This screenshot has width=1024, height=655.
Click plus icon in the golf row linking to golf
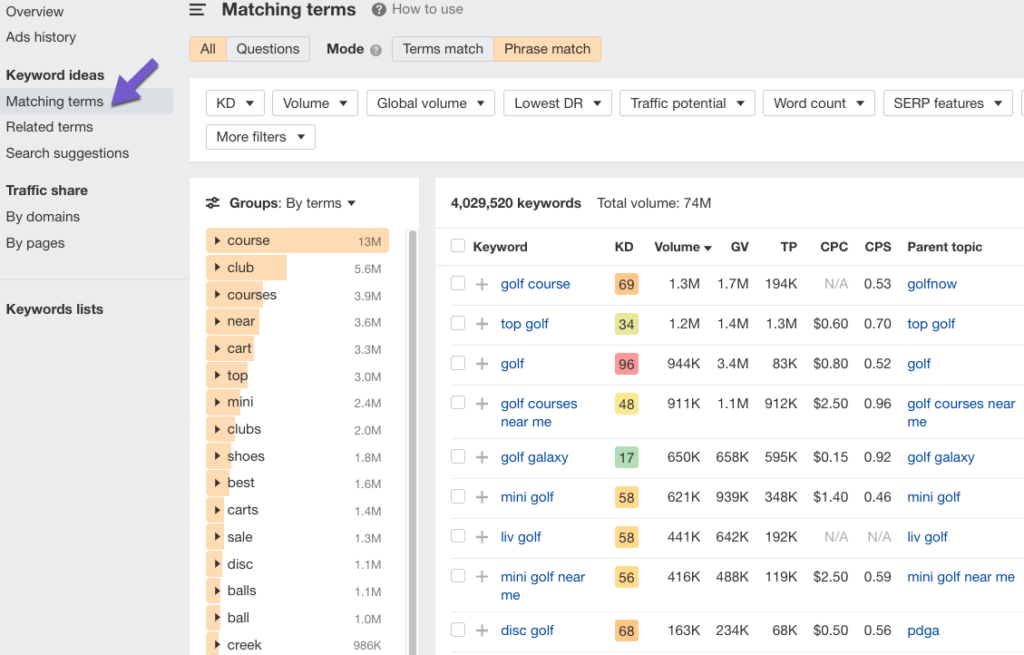482,364
